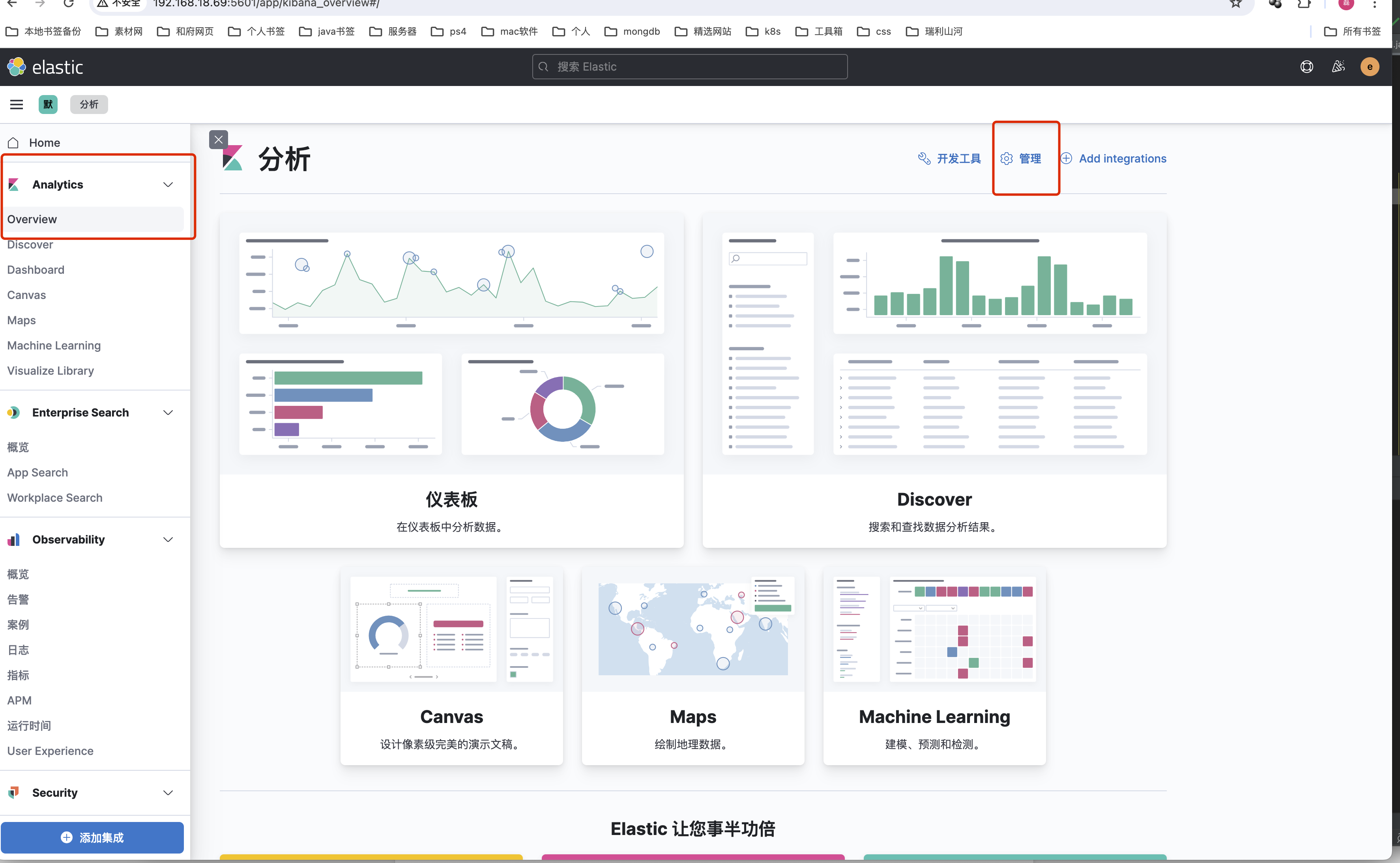
Task: Open Discover from the sidebar
Action: pyautogui.click(x=30, y=245)
